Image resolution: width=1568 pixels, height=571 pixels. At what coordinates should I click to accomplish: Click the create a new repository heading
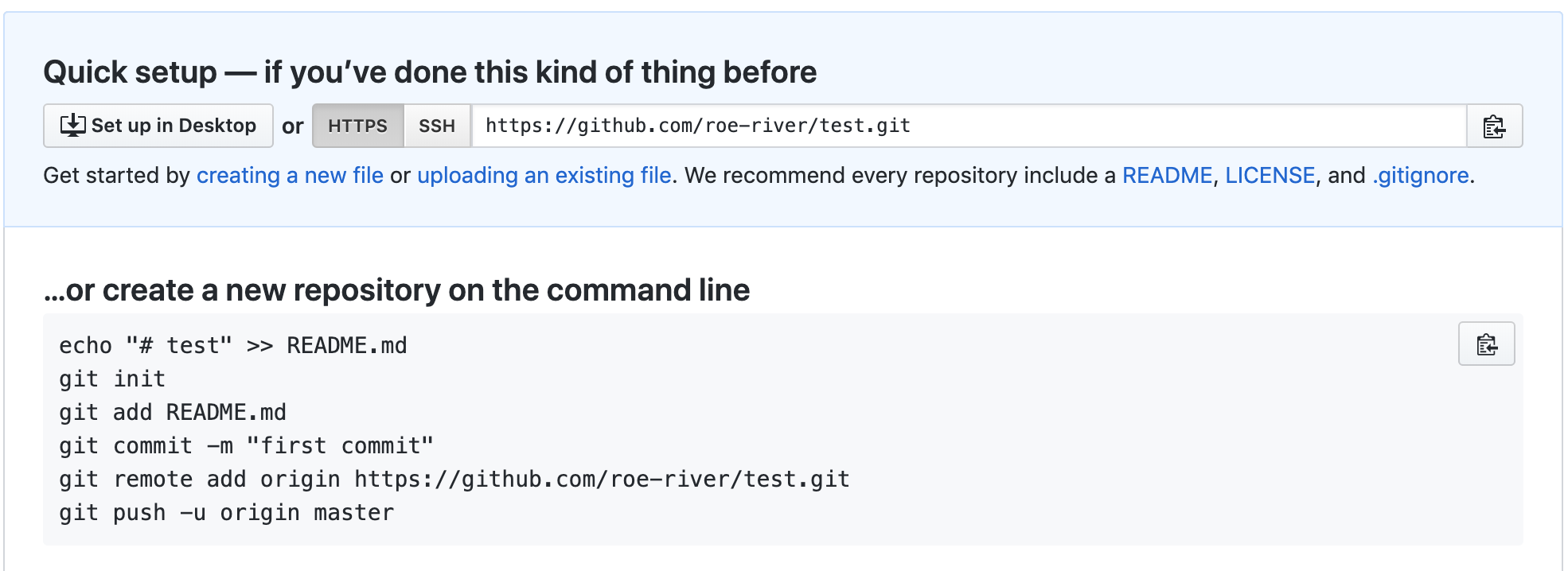click(396, 290)
